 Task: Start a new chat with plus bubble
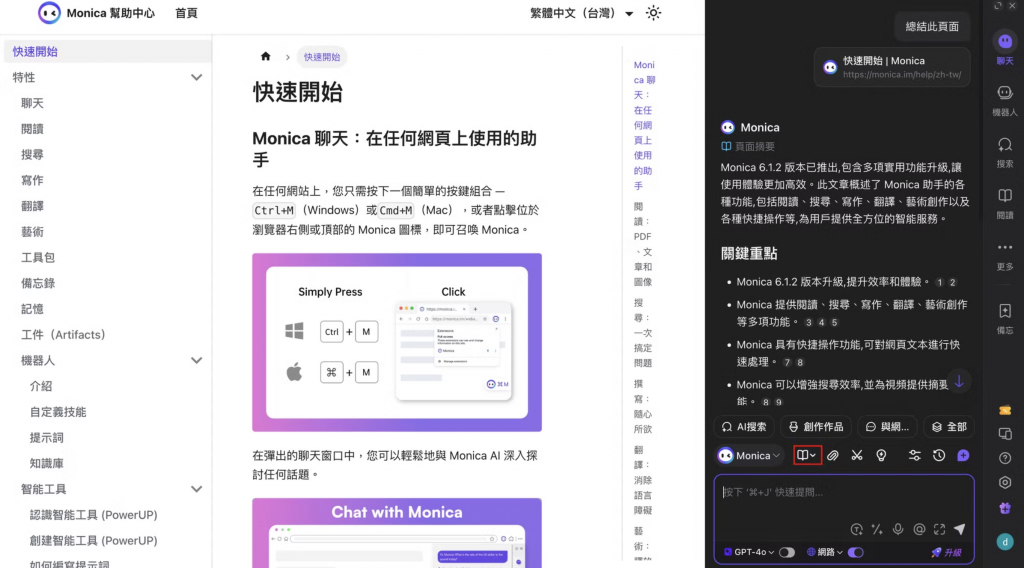point(963,456)
